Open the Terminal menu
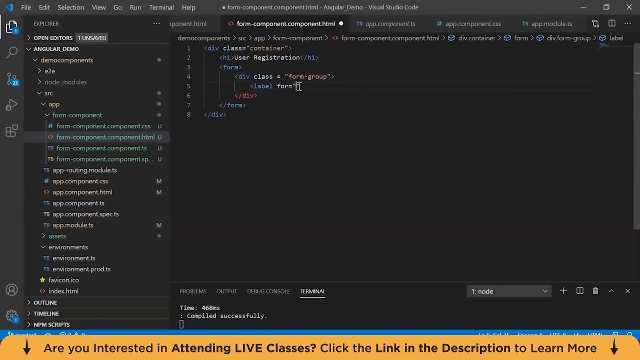This screenshot has width=640, height=360. (161, 7)
